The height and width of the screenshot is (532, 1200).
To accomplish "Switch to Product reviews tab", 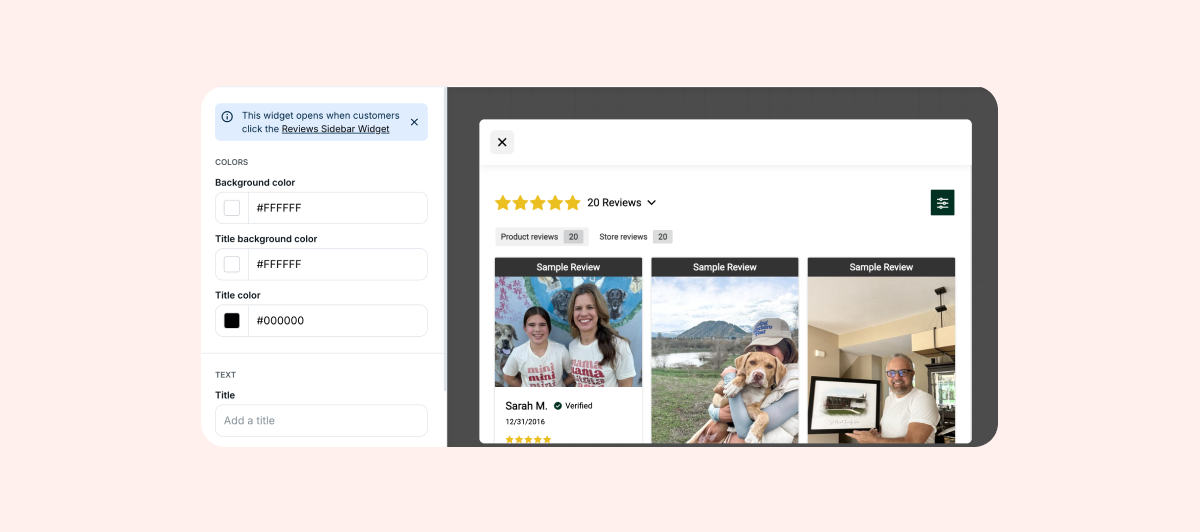I will [x=540, y=237].
